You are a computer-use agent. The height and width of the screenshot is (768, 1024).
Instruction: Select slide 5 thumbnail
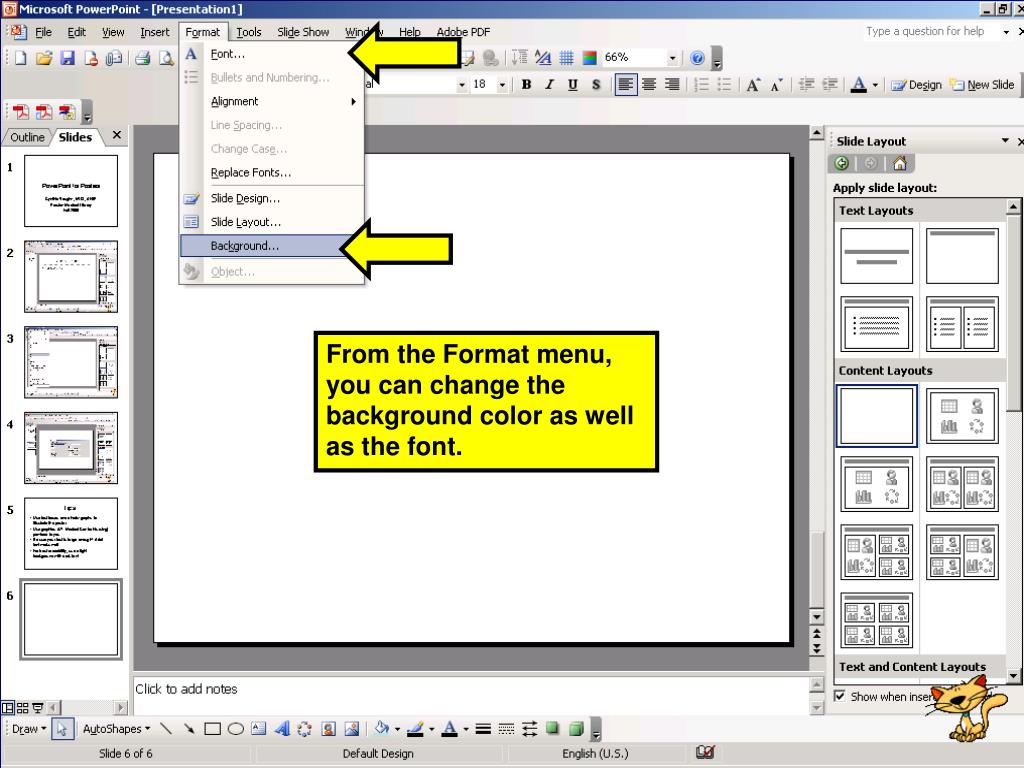click(x=71, y=534)
